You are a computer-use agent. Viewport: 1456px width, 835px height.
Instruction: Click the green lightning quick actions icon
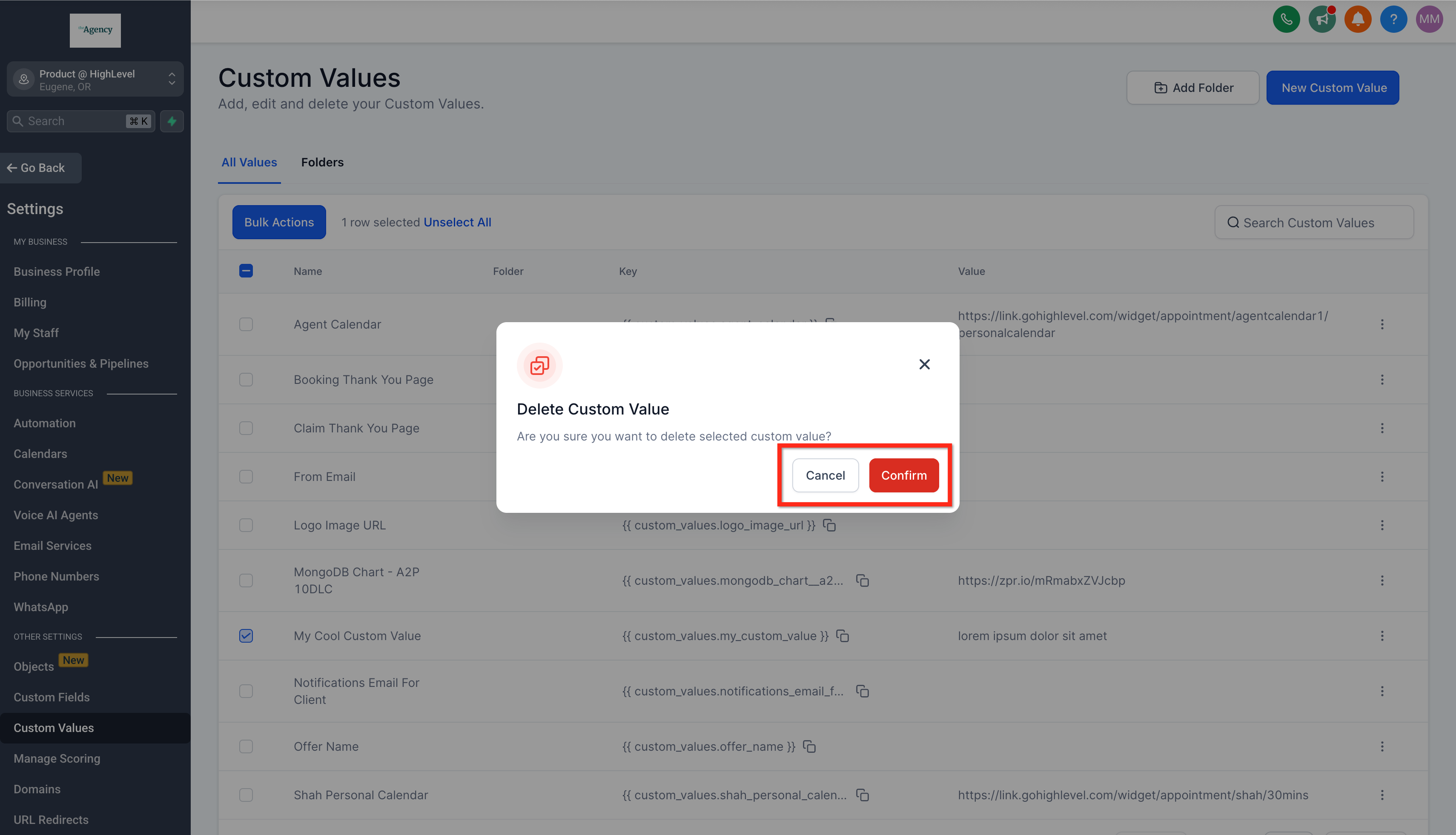tap(172, 121)
